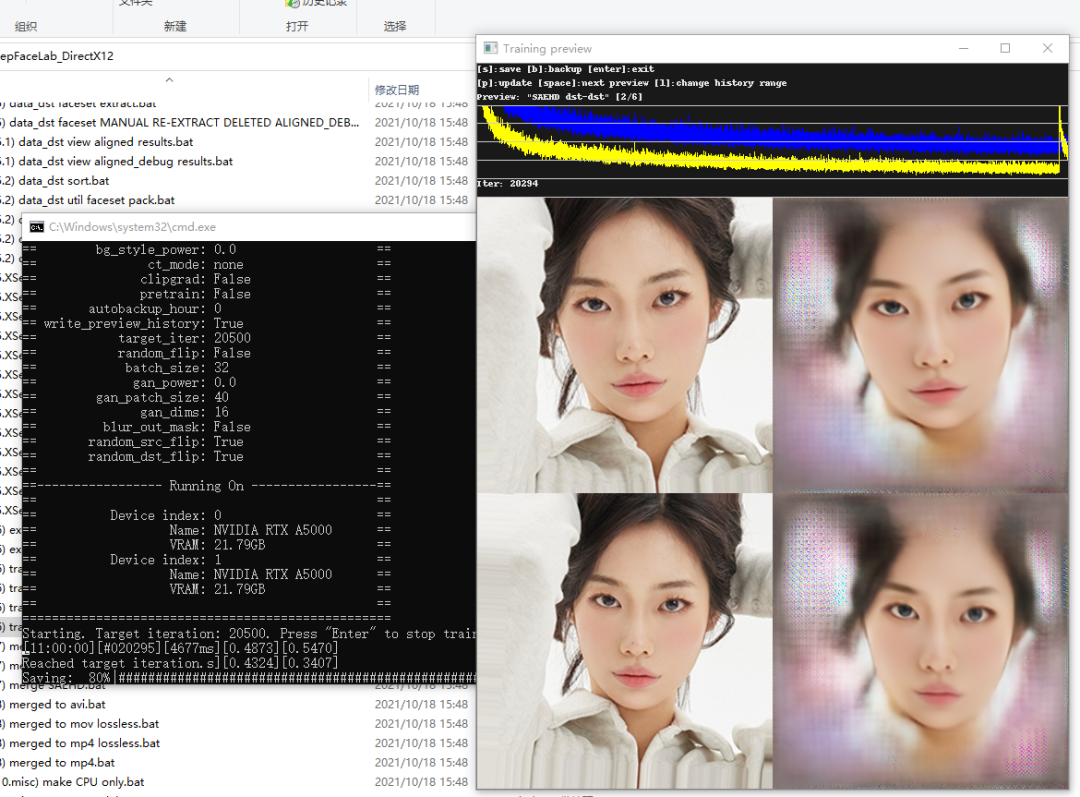Click the 打开 ribbon group label
The image size is (1080, 797).
click(297, 26)
